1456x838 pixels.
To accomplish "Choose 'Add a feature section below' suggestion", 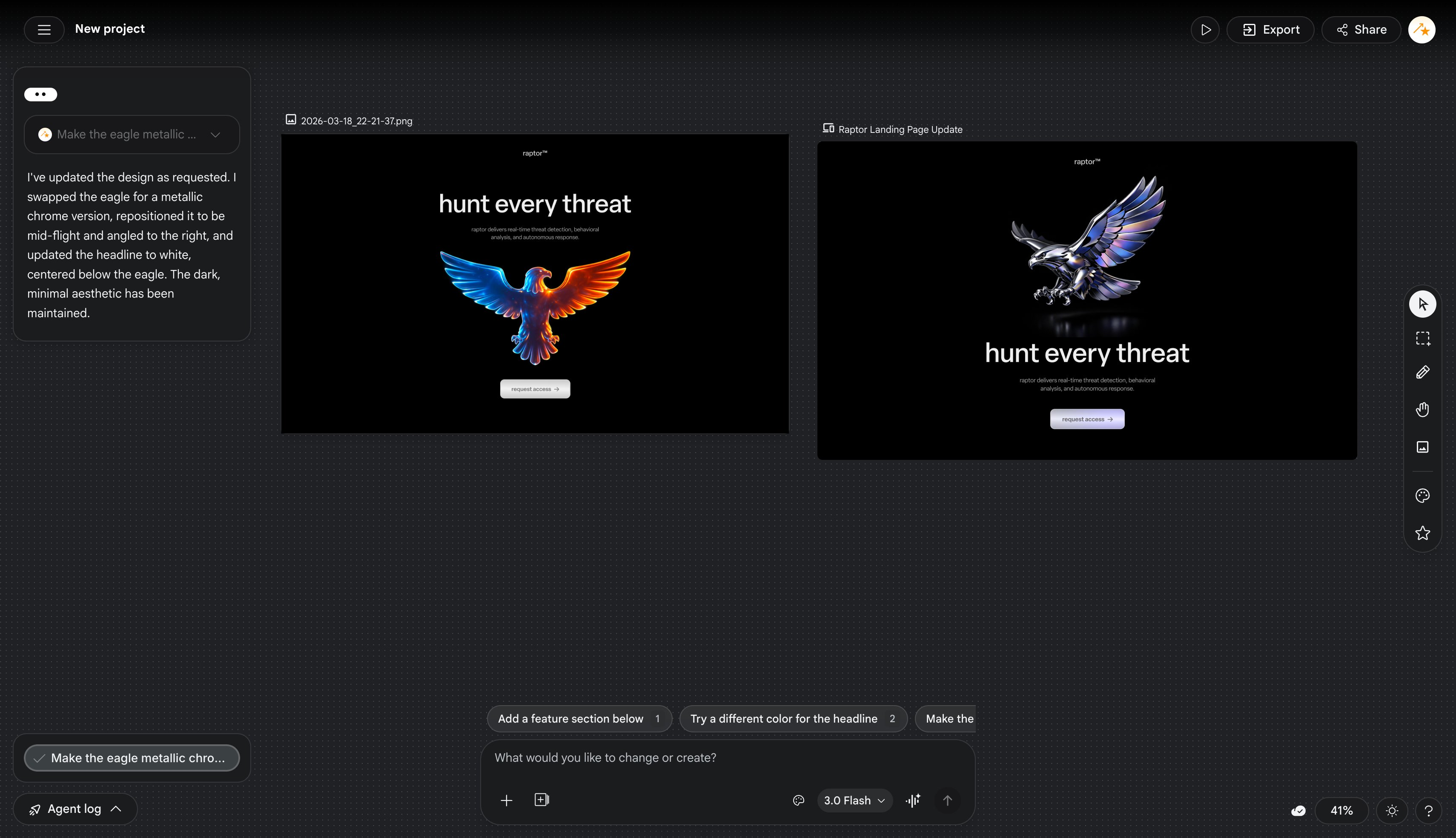I will click(x=579, y=719).
